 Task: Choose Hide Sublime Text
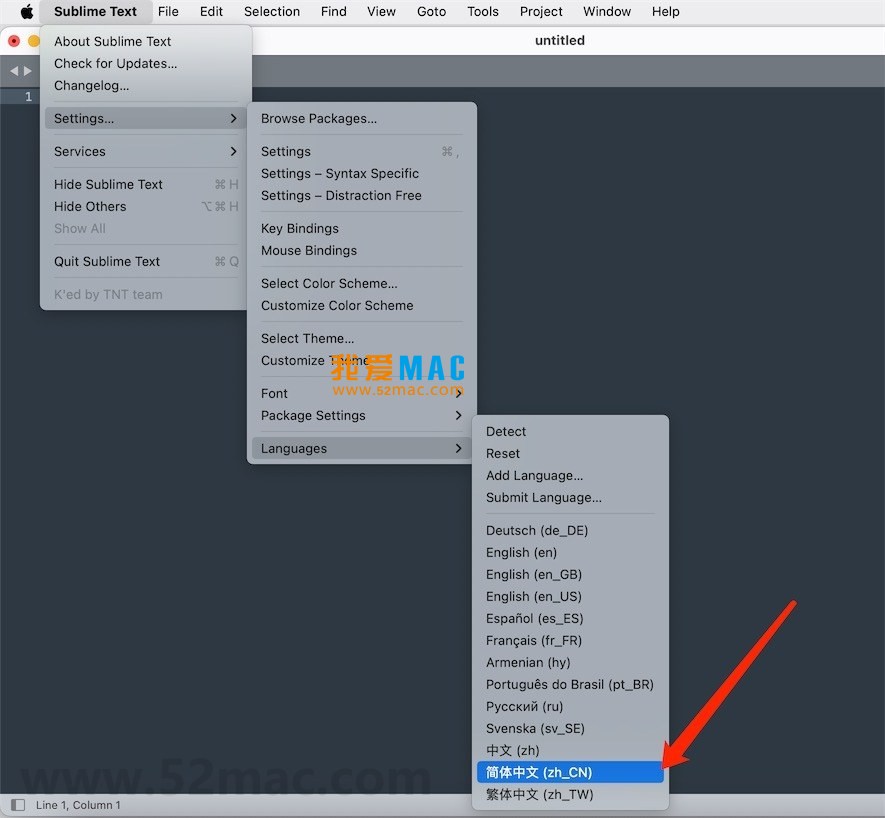146,184
